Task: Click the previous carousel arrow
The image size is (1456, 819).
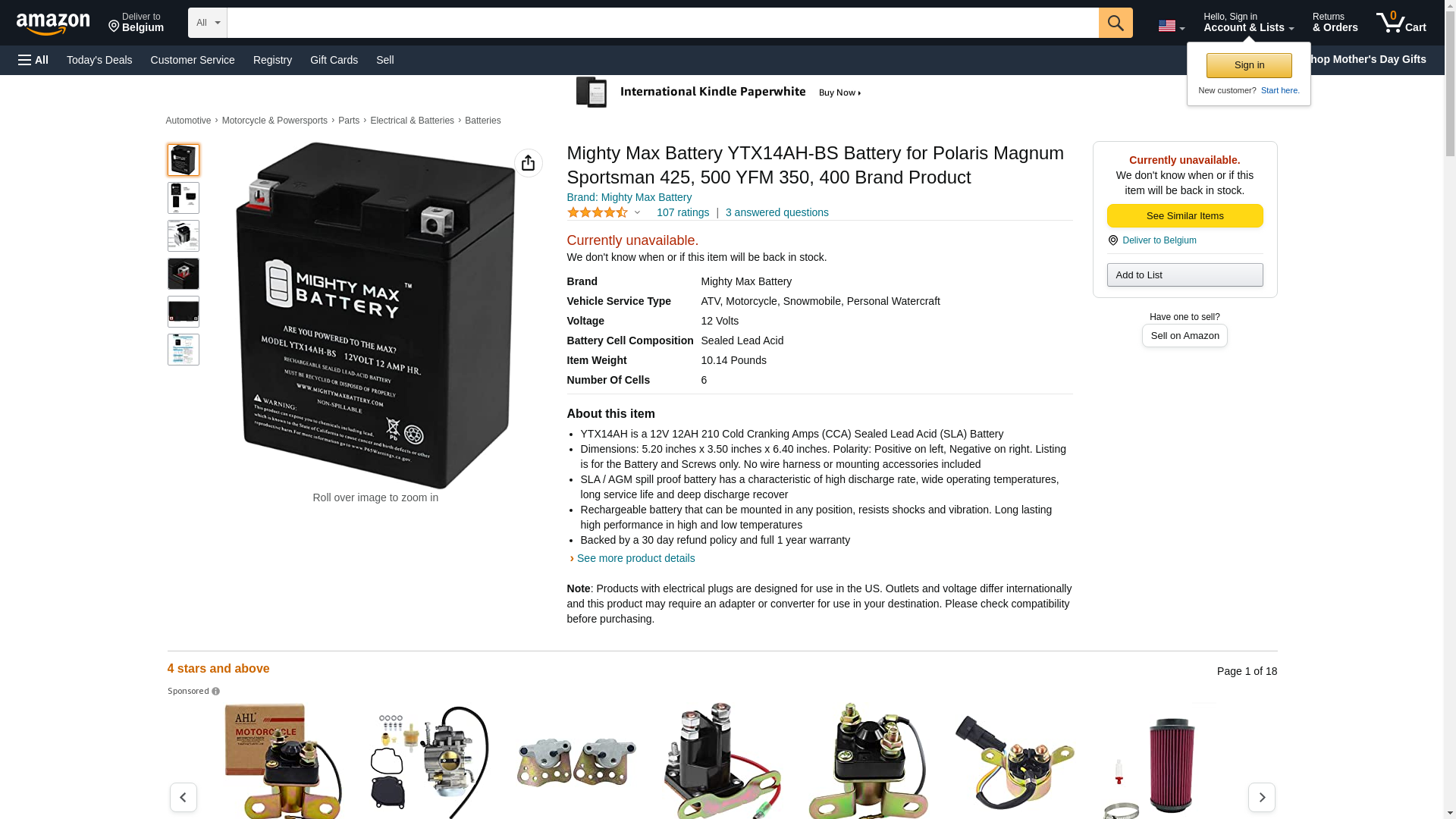Action: pos(183,797)
